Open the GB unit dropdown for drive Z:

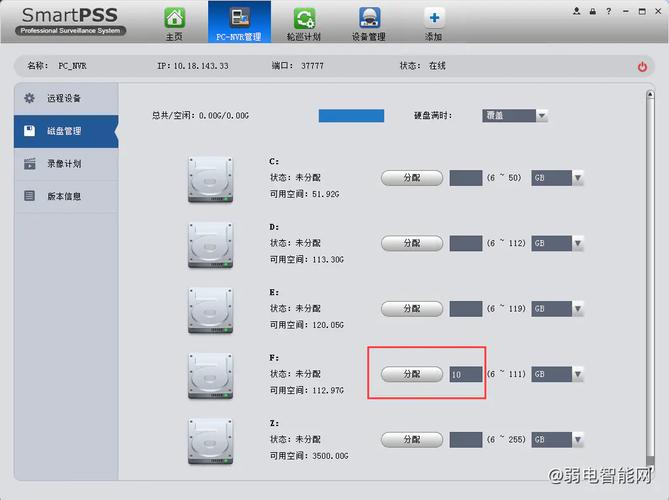click(x=557, y=439)
